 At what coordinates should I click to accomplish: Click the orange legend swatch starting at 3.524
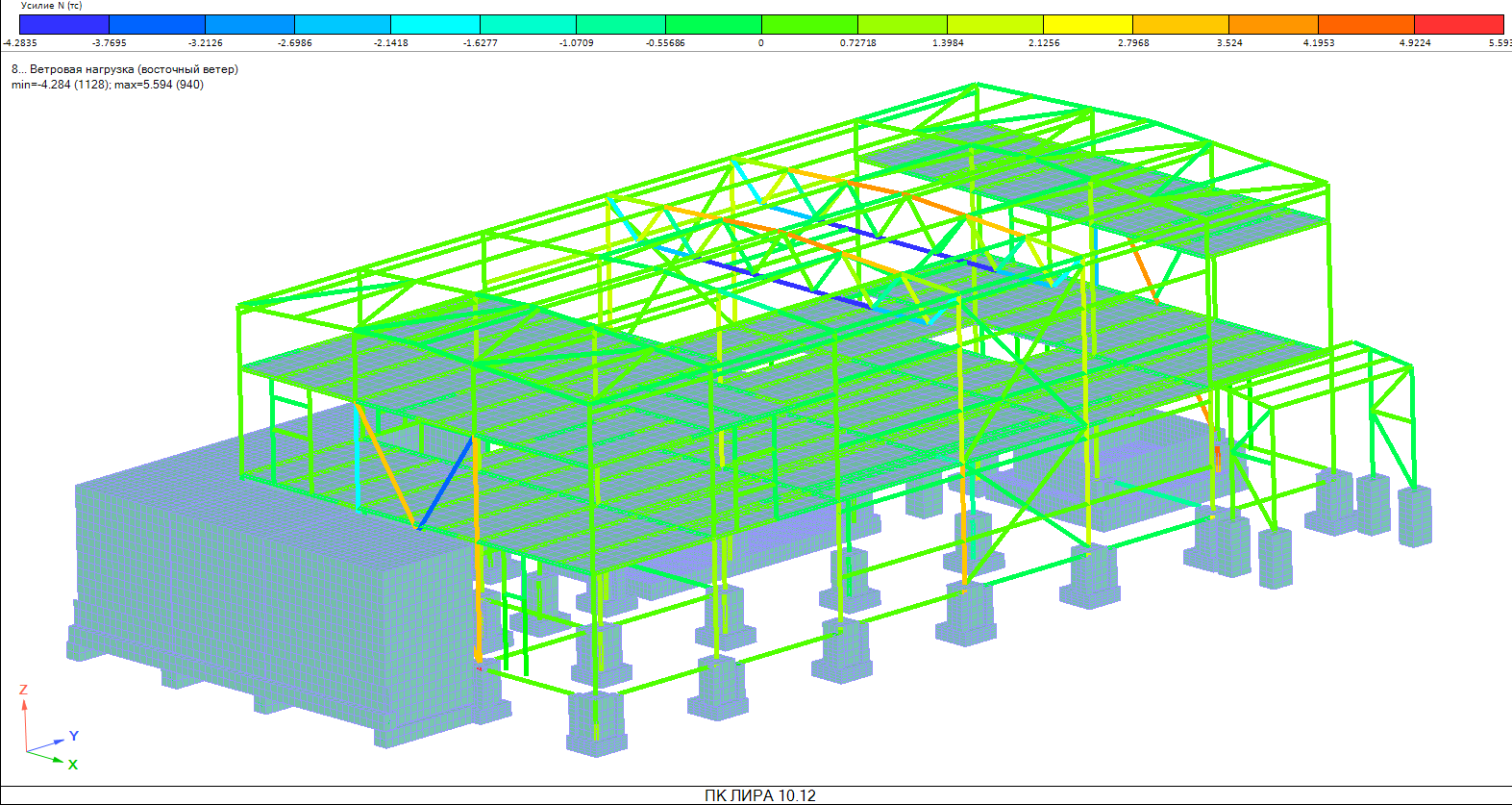(1273, 24)
